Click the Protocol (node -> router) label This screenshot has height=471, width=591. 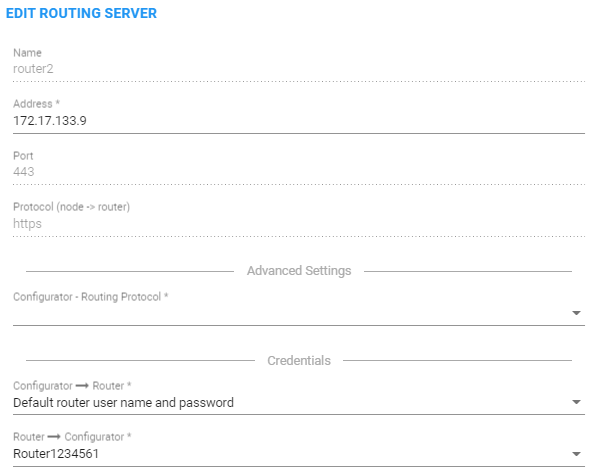point(71,207)
